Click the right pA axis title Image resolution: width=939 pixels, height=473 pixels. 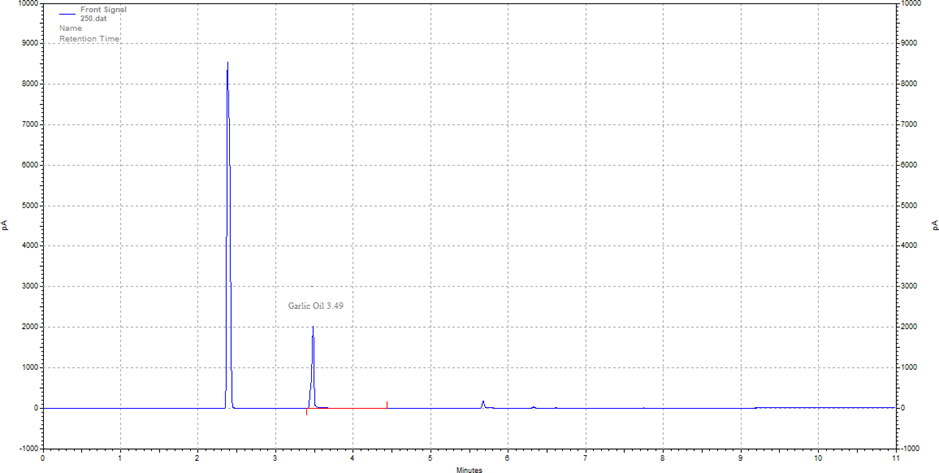point(933,225)
